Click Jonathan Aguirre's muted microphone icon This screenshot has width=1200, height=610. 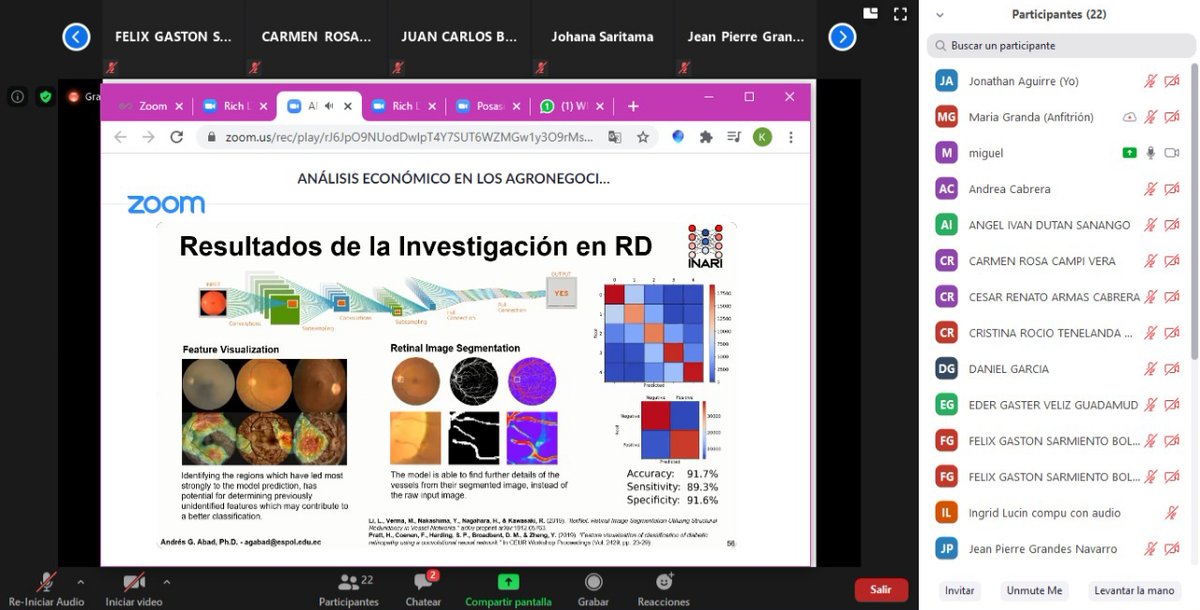tap(1151, 81)
